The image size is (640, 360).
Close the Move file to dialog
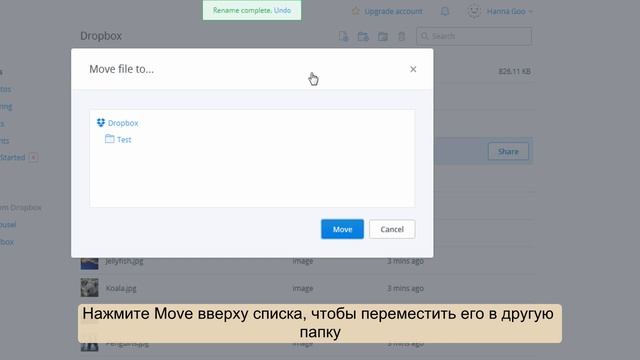tap(413, 69)
